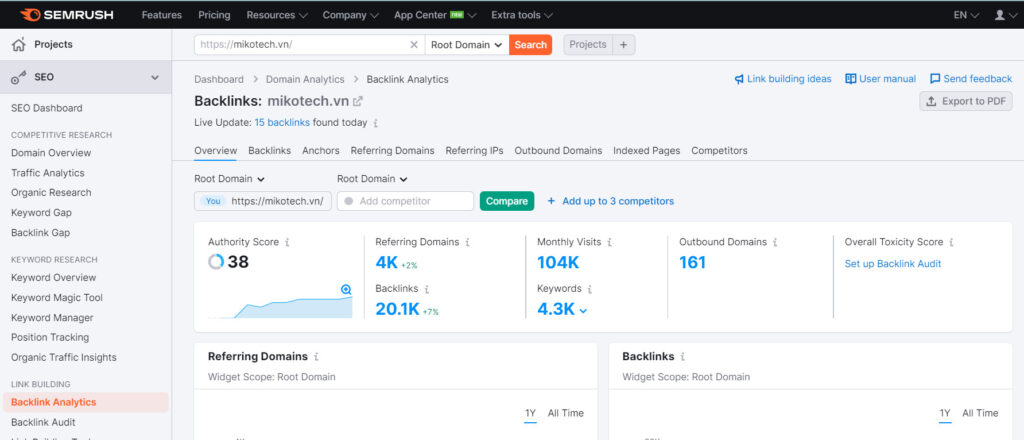Open the Pricing menu item
The height and width of the screenshot is (440, 1024).
[x=214, y=14]
